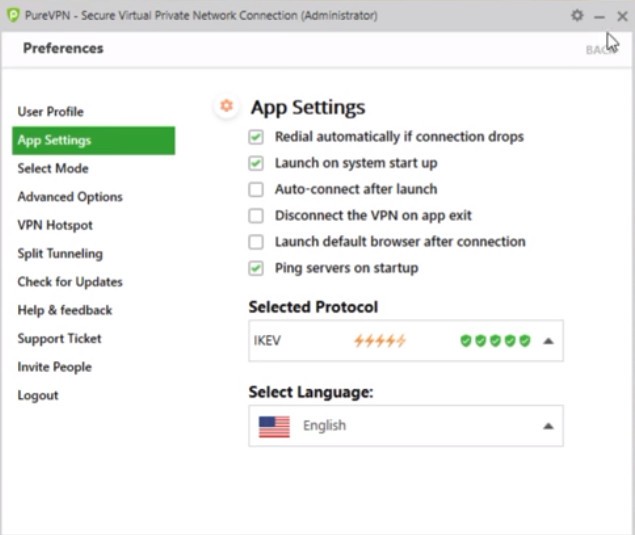The width and height of the screenshot is (635, 535).
Task: Select VPN Hotspot from sidebar
Action: point(55,225)
